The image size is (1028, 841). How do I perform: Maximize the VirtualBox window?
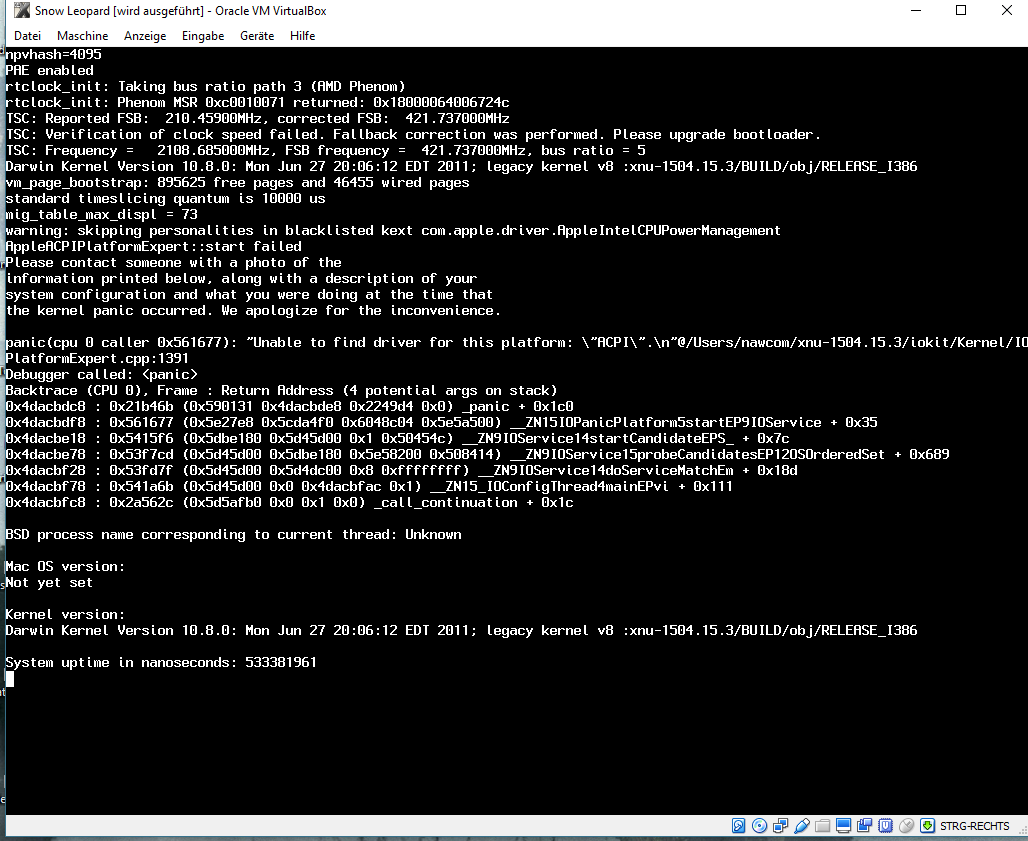coord(961,10)
